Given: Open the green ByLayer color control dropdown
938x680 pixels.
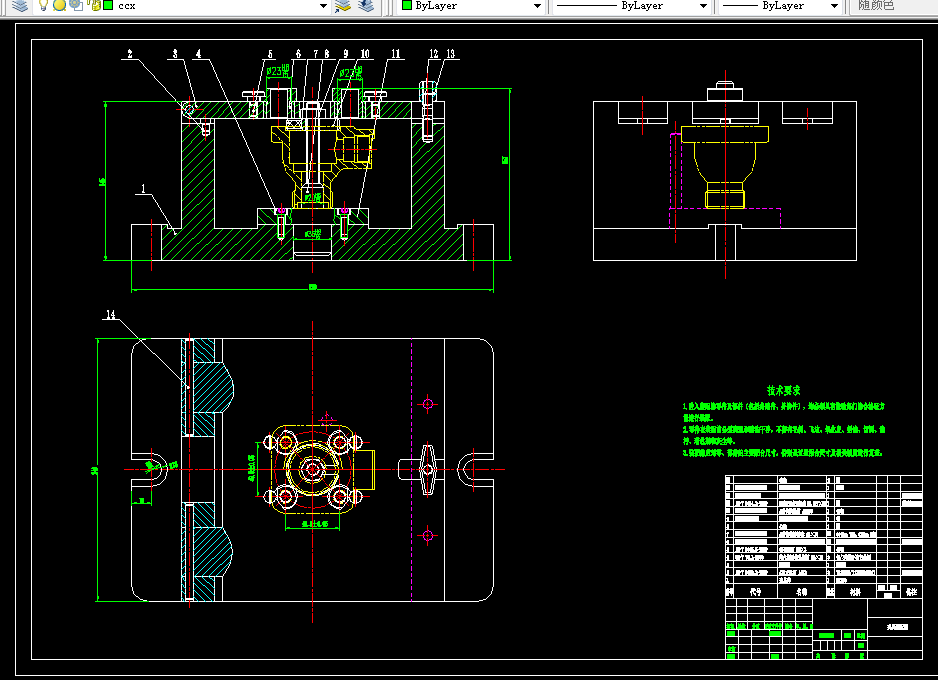Looking at the screenshot, I should (x=537, y=6).
